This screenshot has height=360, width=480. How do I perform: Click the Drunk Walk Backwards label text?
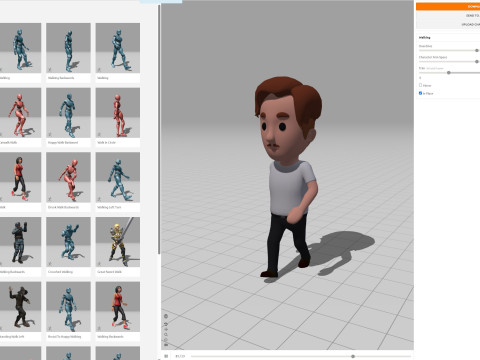click(x=63, y=207)
